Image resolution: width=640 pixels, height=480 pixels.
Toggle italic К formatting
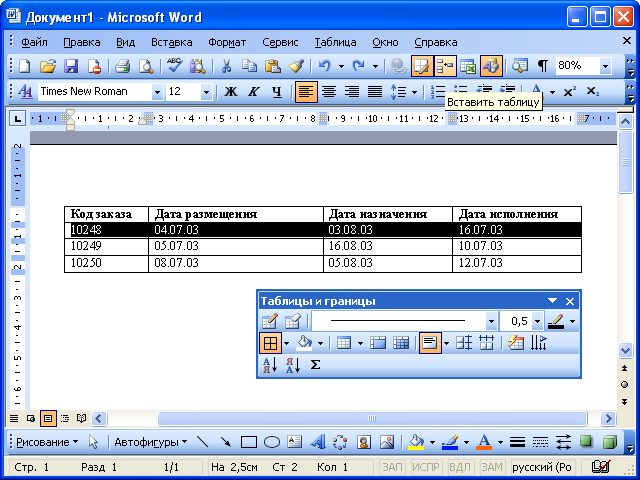[x=254, y=91]
